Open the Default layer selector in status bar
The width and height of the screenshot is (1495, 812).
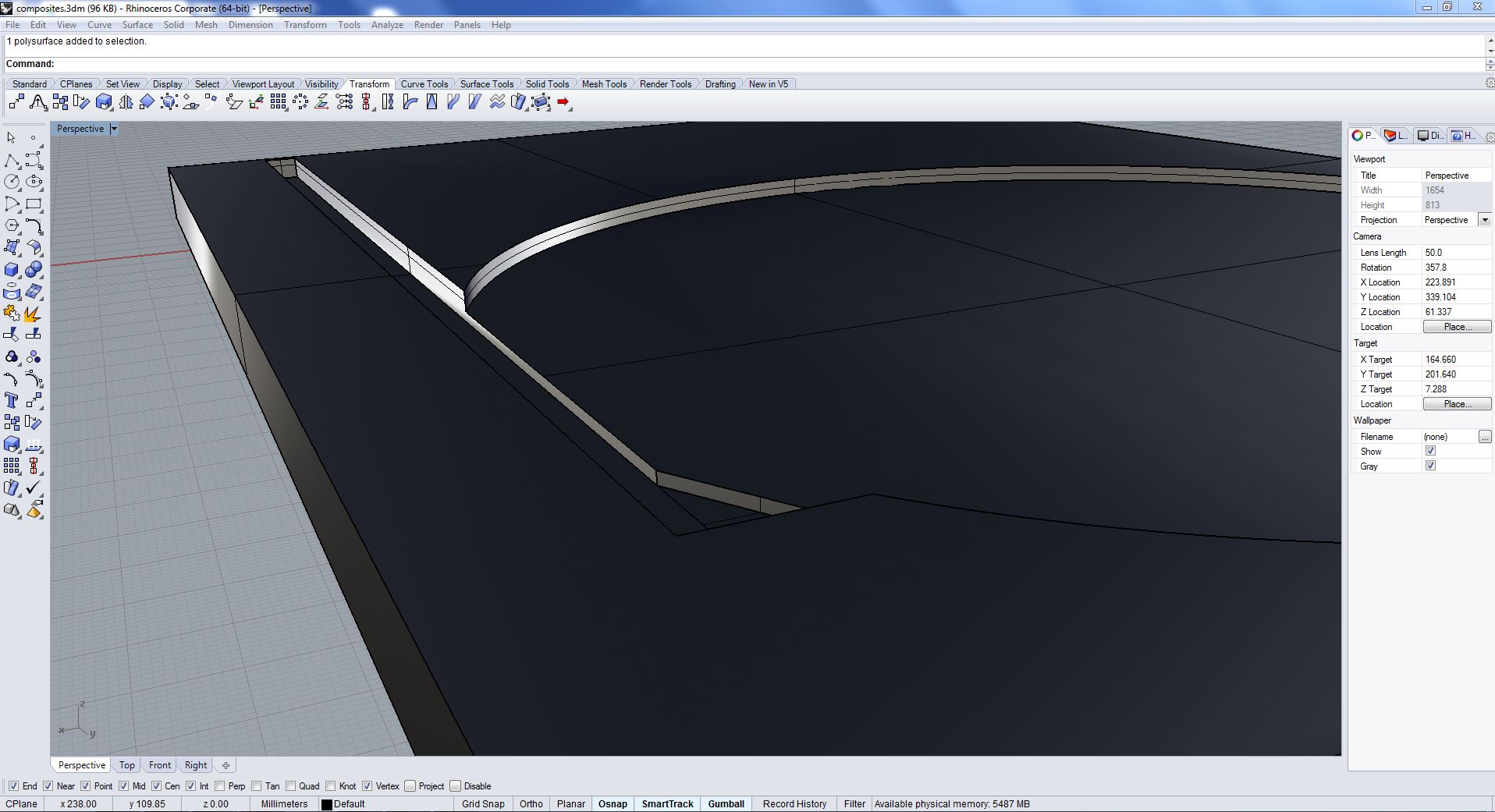tap(386, 803)
